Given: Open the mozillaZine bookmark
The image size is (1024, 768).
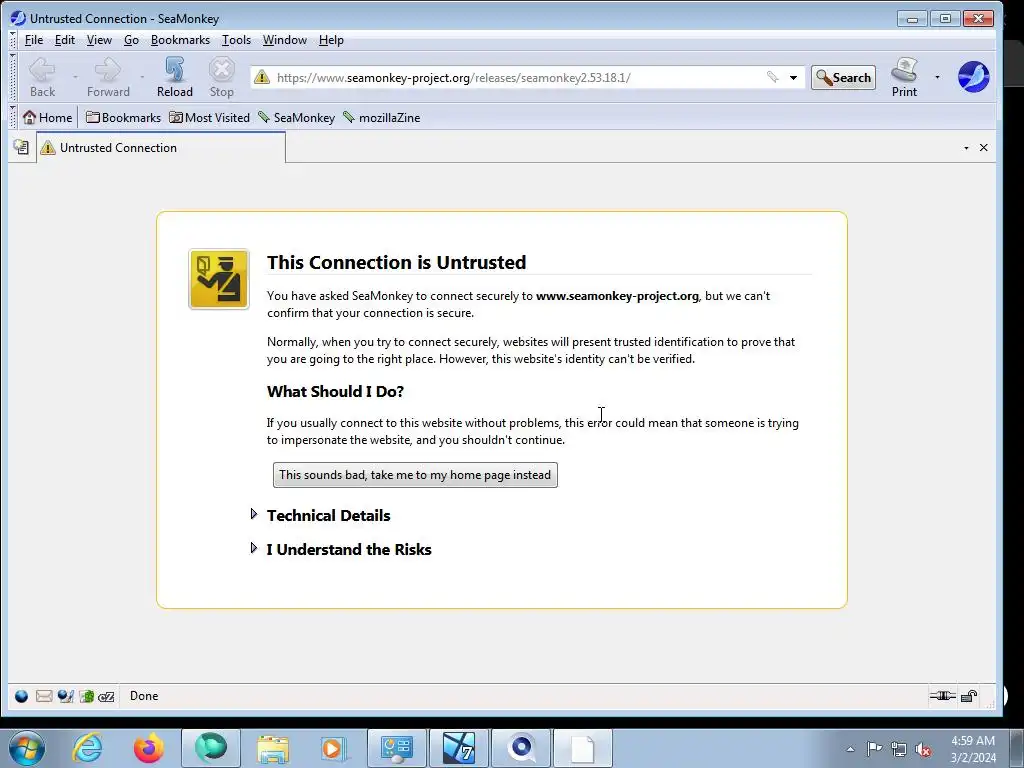Looking at the screenshot, I should [x=382, y=118].
